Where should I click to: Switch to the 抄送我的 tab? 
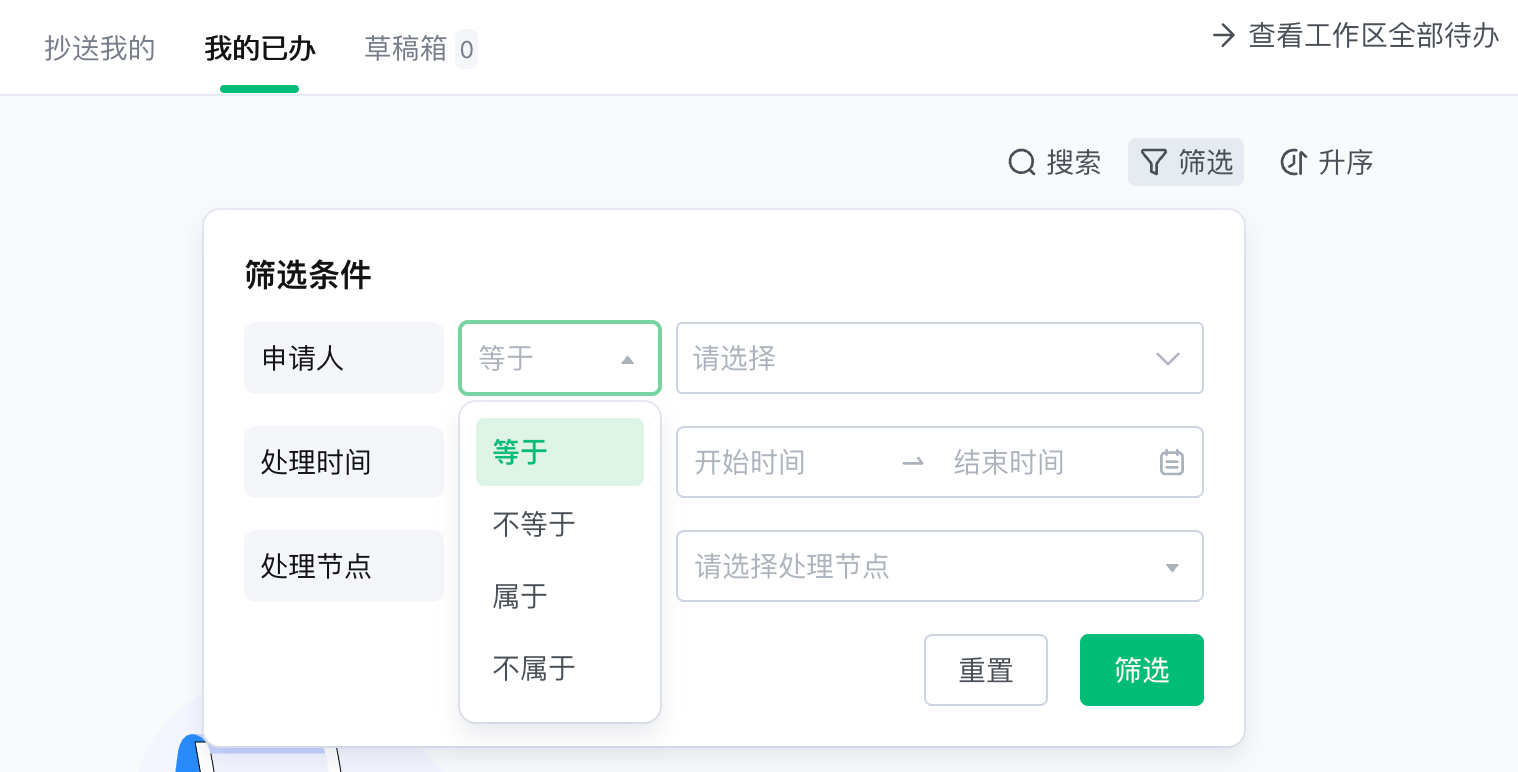[x=100, y=48]
